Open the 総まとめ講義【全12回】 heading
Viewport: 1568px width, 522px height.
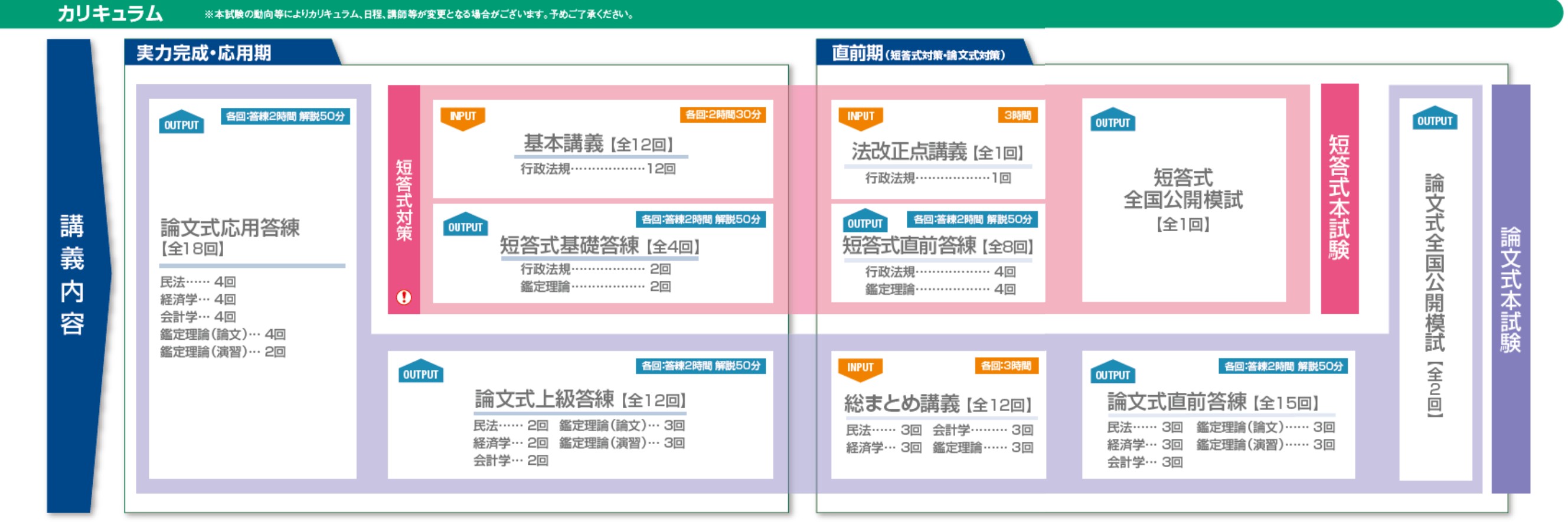937,404
